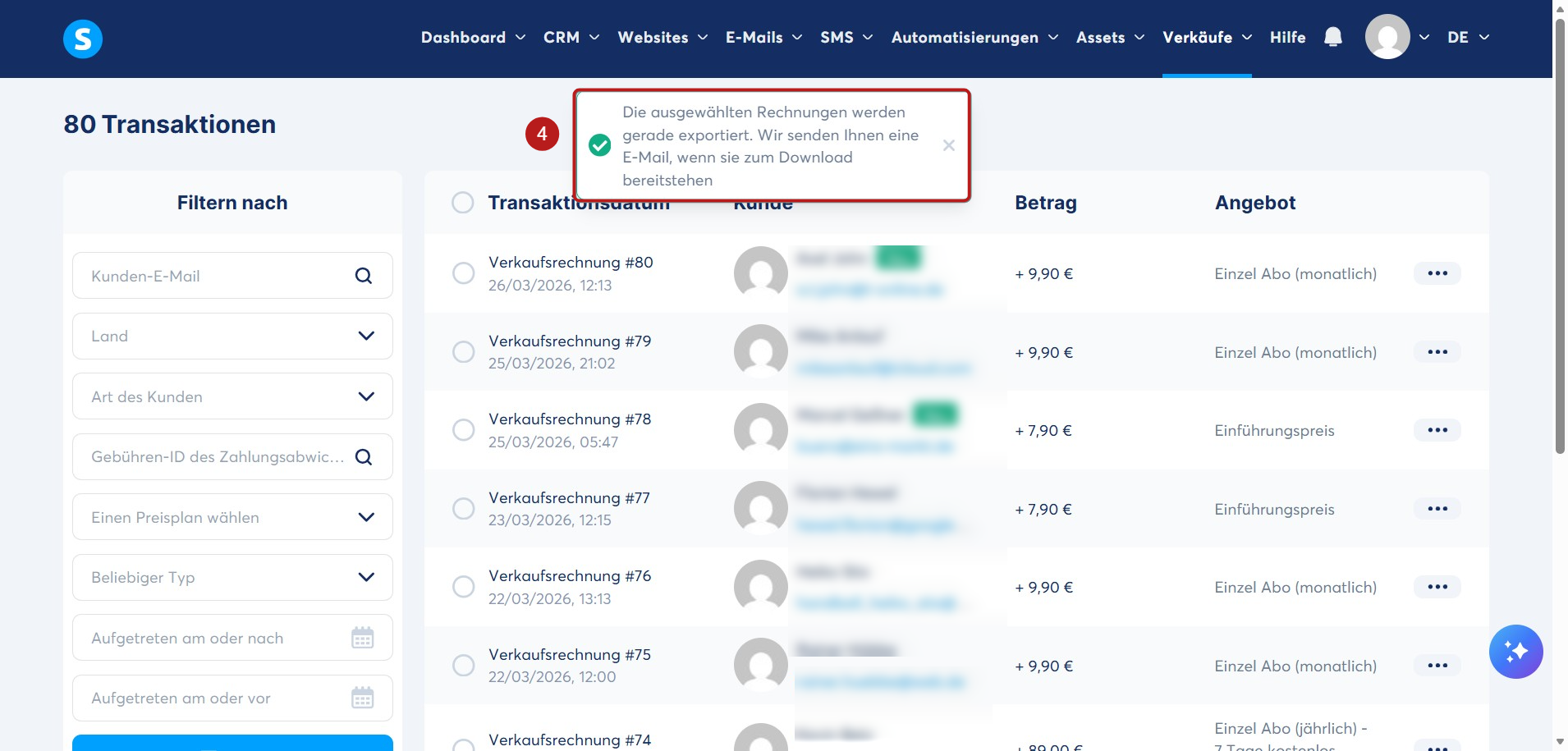Image resolution: width=1568 pixels, height=751 pixels.
Task: Open actions menu for Verkaufsrechnung #76
Action: point(1437,587)
